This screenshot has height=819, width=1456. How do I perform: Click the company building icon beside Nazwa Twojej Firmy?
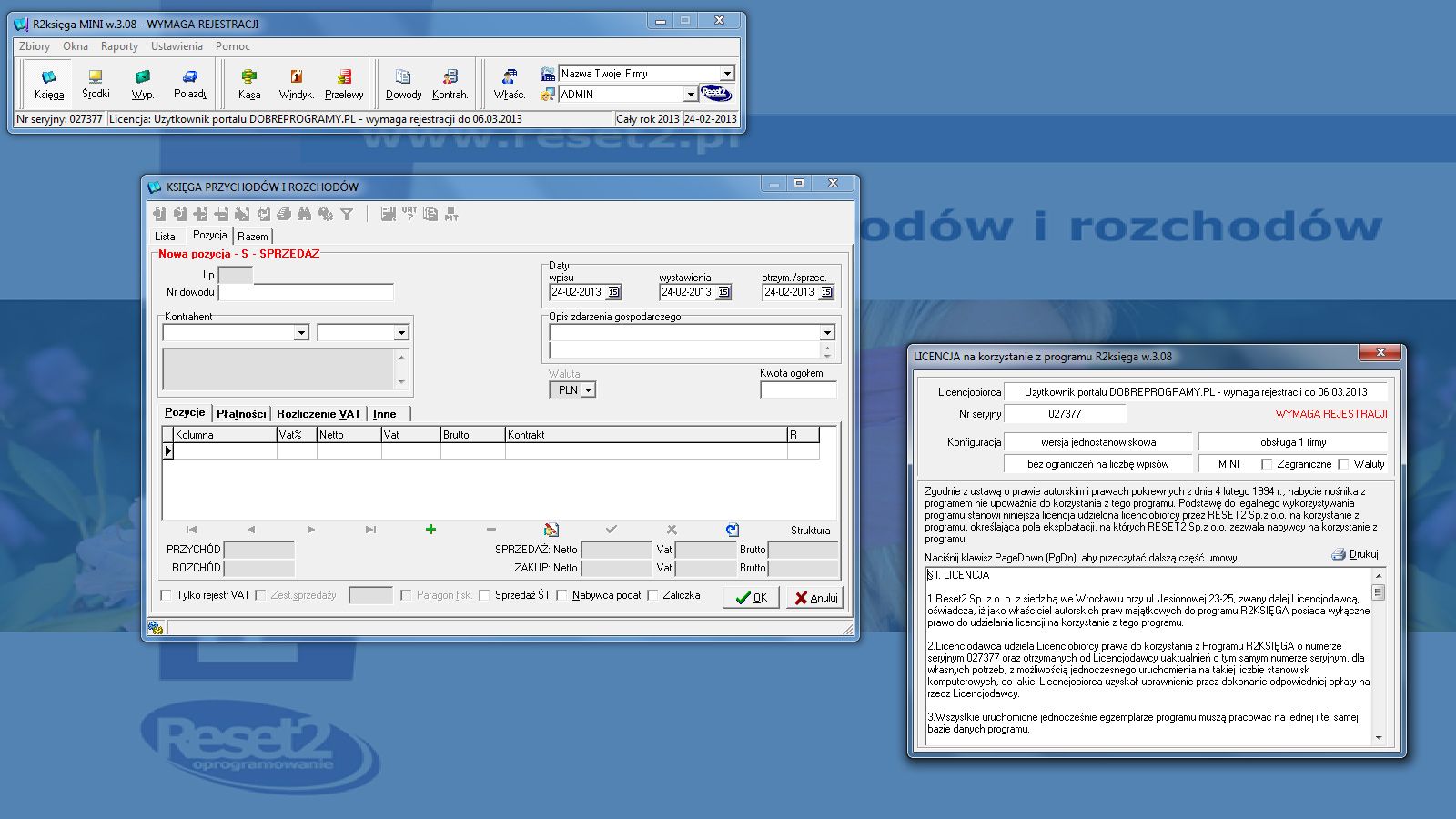(547, 74)
